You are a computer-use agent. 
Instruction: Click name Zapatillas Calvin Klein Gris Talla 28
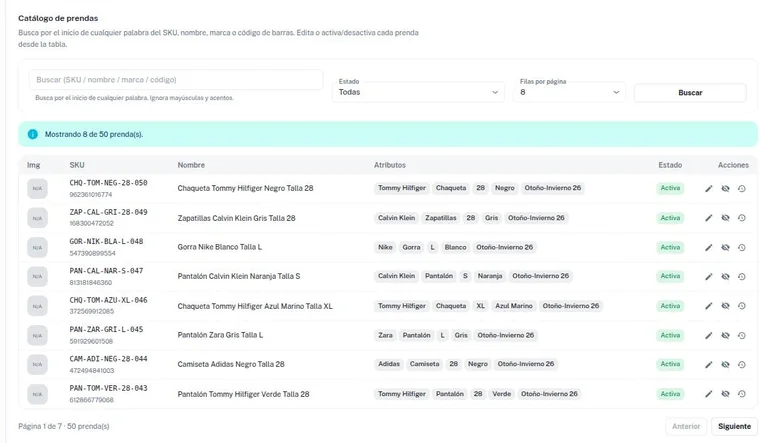click(237, 218)
